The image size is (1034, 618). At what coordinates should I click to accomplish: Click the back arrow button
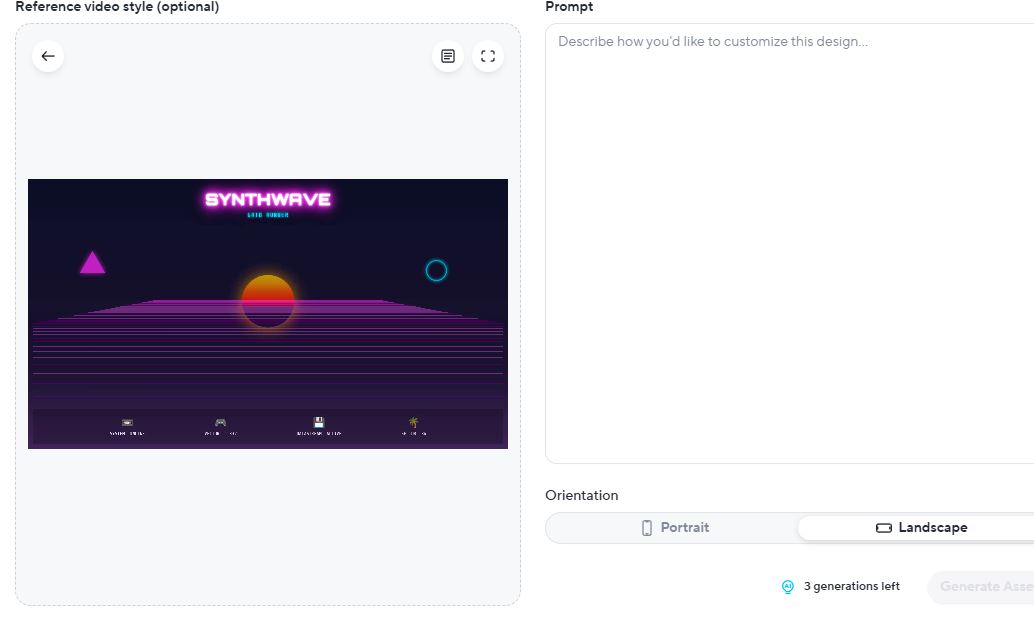click(x=48, y=56)
